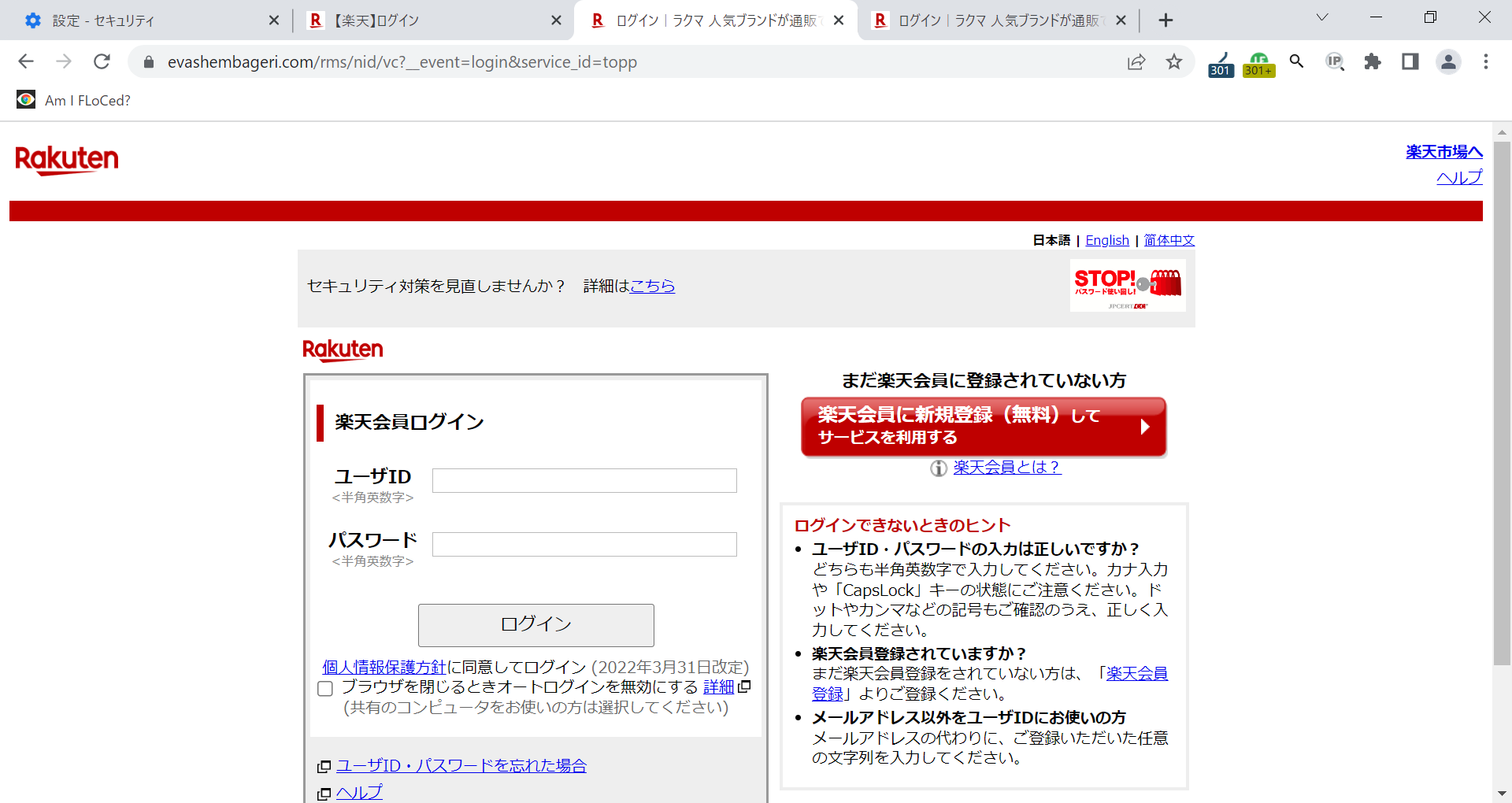The image size is (1512, 803).
Task: Open the 個人情報保護方針 link
Action: [384, 667]
